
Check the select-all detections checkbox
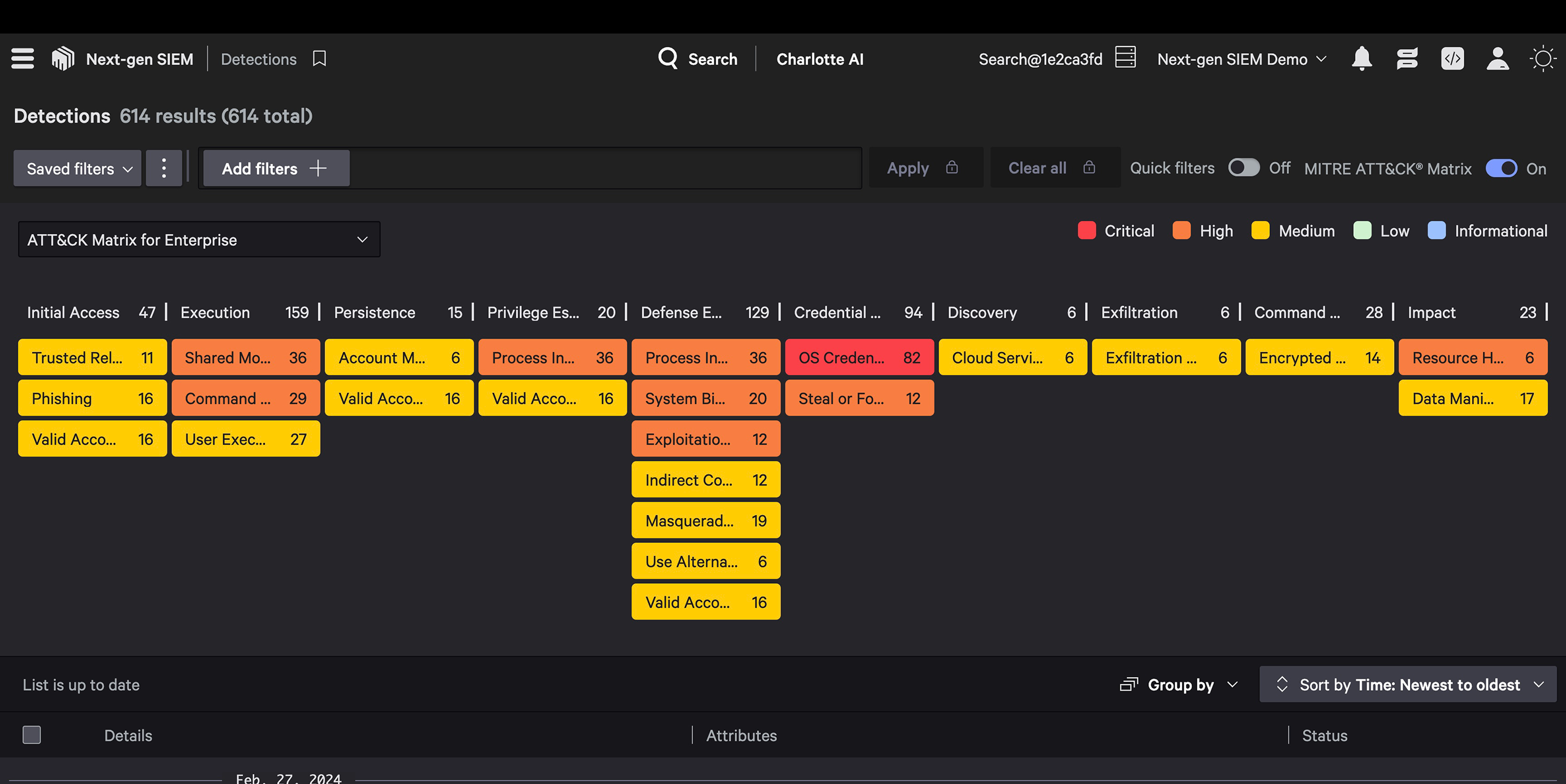coord(31,735)
